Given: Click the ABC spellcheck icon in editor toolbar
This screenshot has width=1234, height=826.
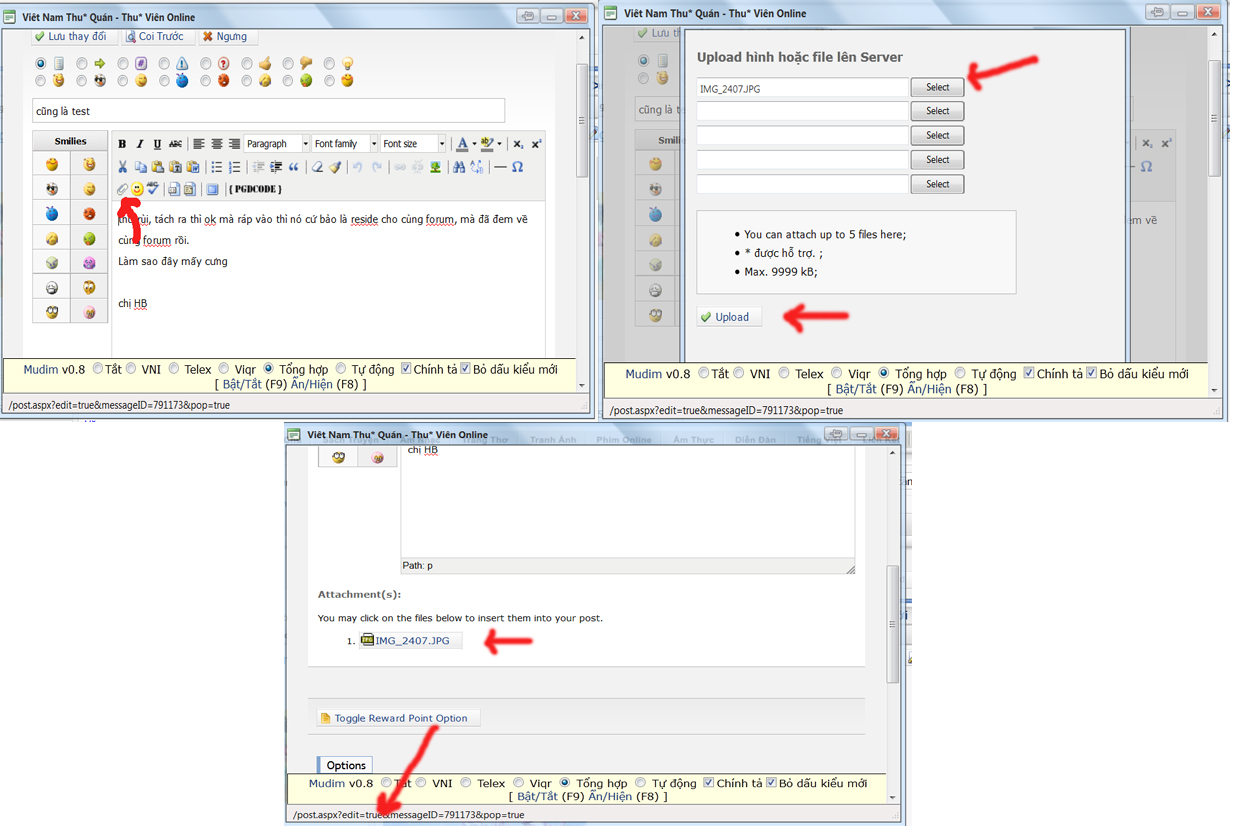Looking at the screenshot, I should click(153, 188).
